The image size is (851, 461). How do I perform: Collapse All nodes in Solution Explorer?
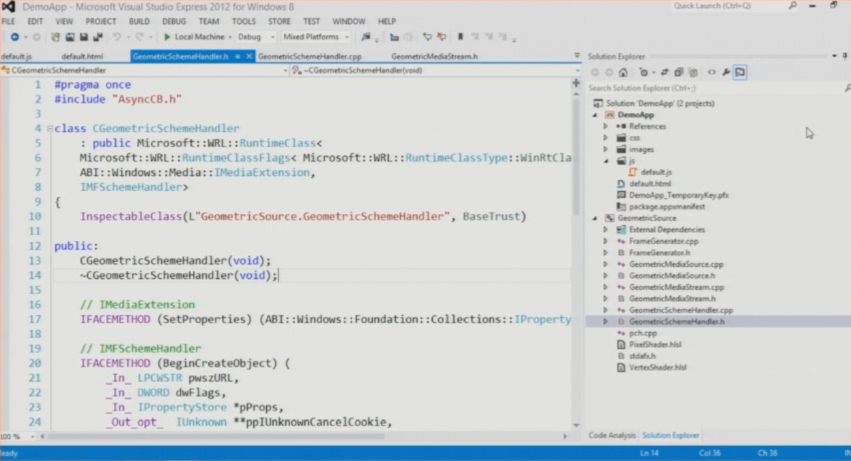click(x=678, y=72)
